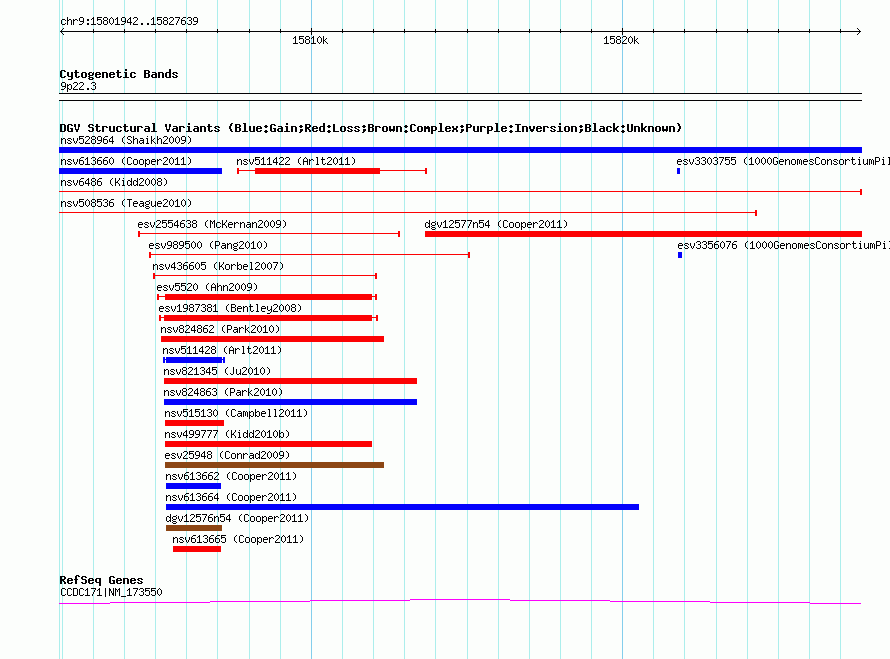This screenshot has height=659, width=890.
Task: Open the nsv613660 (Cooper2011) variant label
Action: tap(126, 161)
